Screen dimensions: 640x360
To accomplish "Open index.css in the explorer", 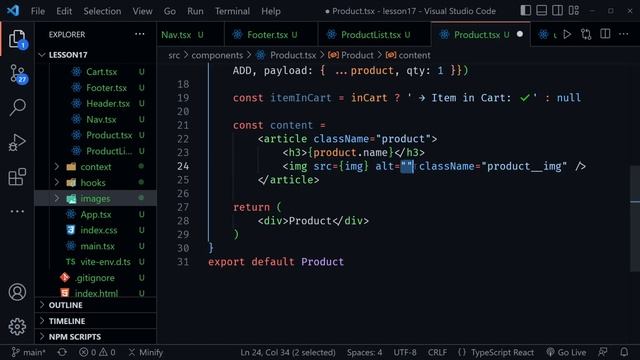I will (x=96, y=230).
